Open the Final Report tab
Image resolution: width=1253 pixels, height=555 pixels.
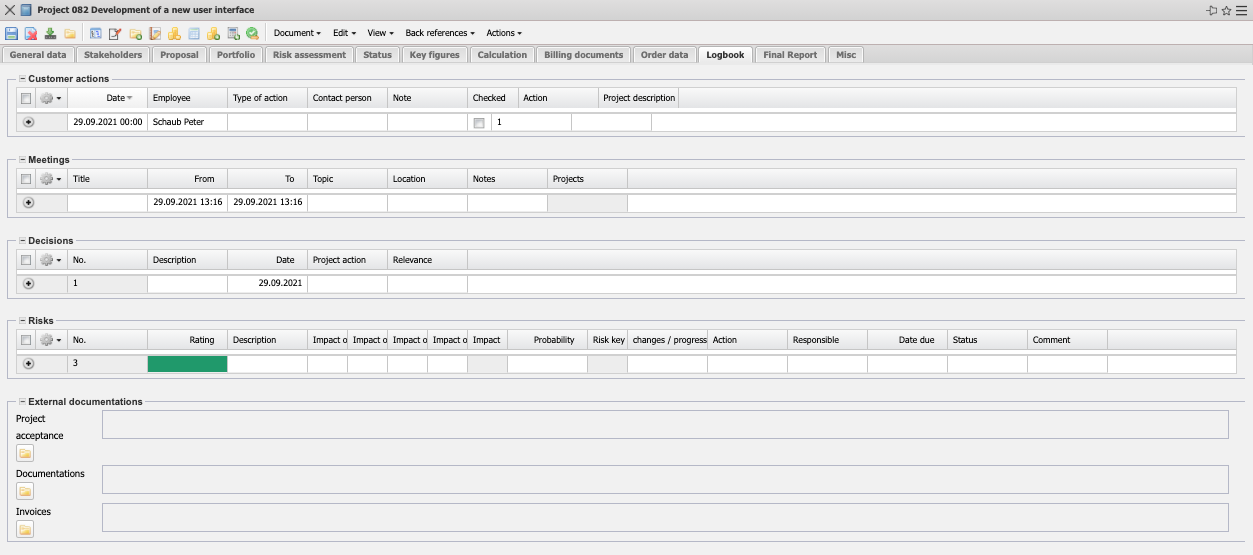click(x=789, y=55)
